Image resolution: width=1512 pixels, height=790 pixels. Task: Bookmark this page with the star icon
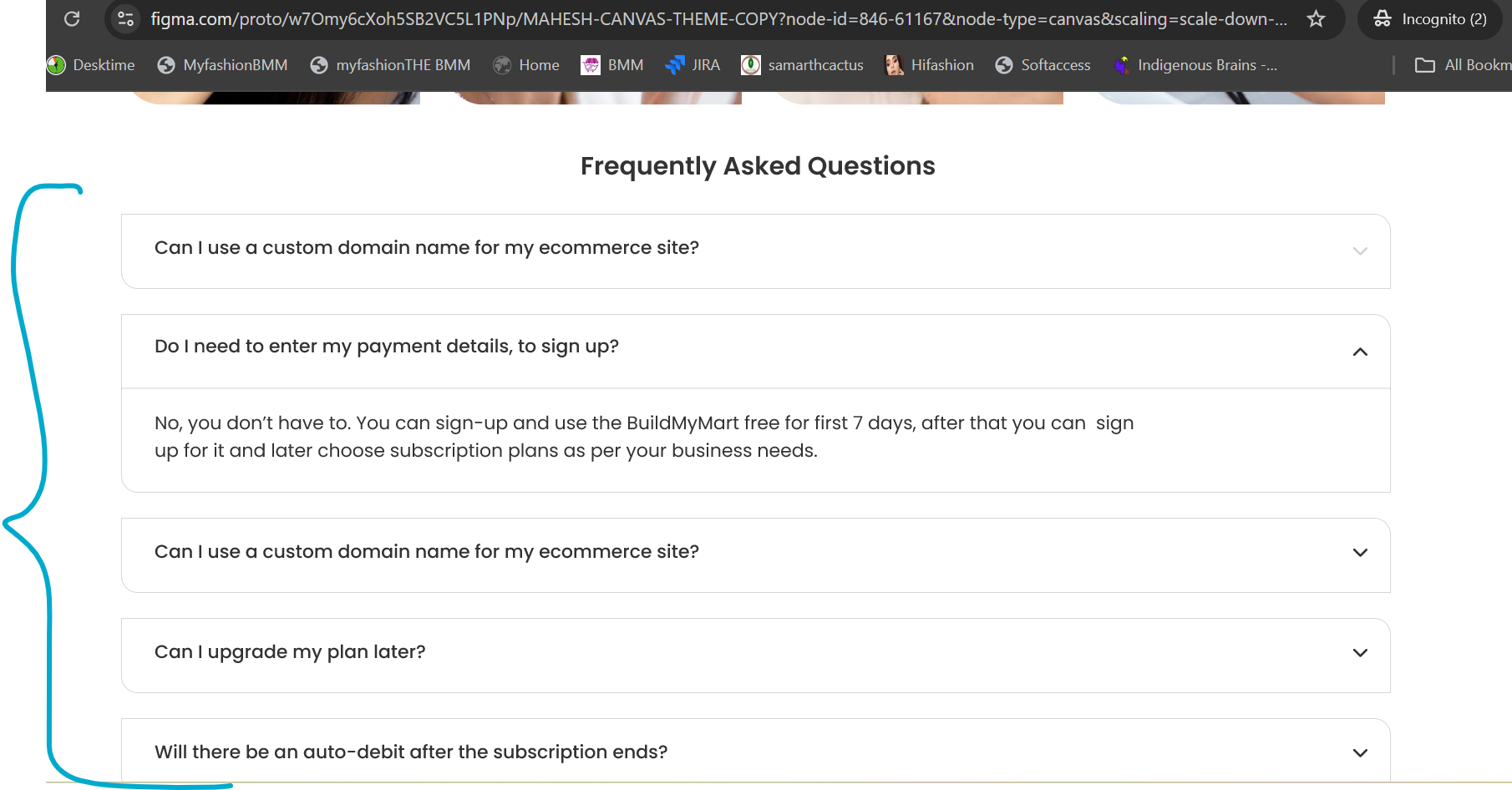pos(1316,18)
